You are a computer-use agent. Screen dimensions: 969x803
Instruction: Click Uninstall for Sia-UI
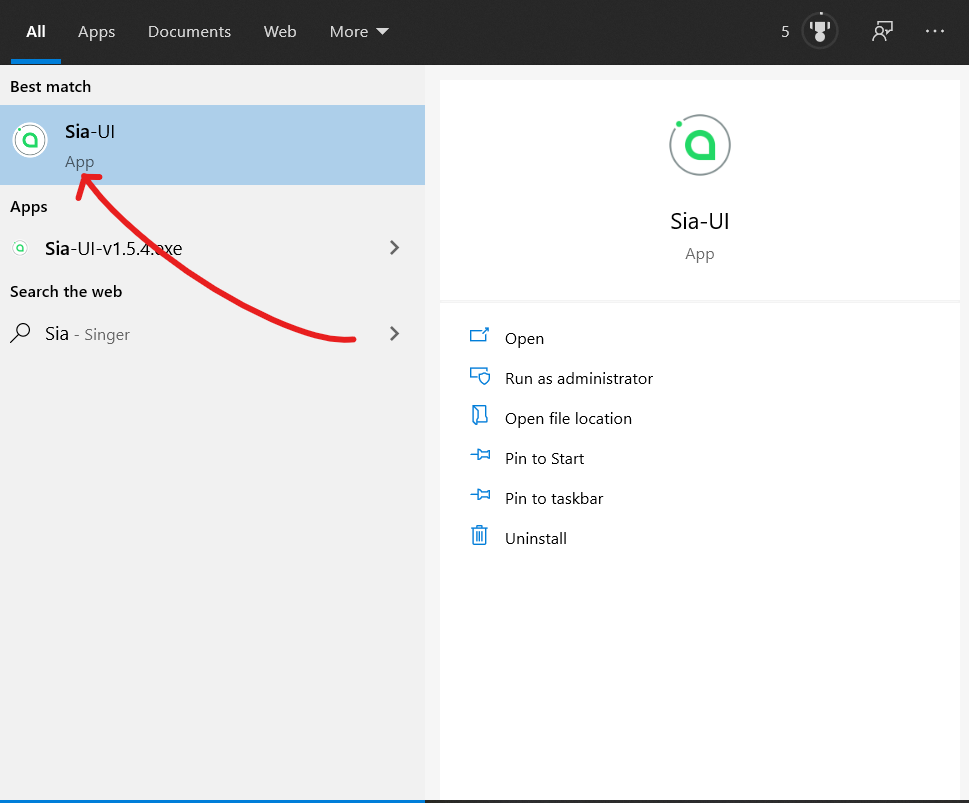coord(535,538)
